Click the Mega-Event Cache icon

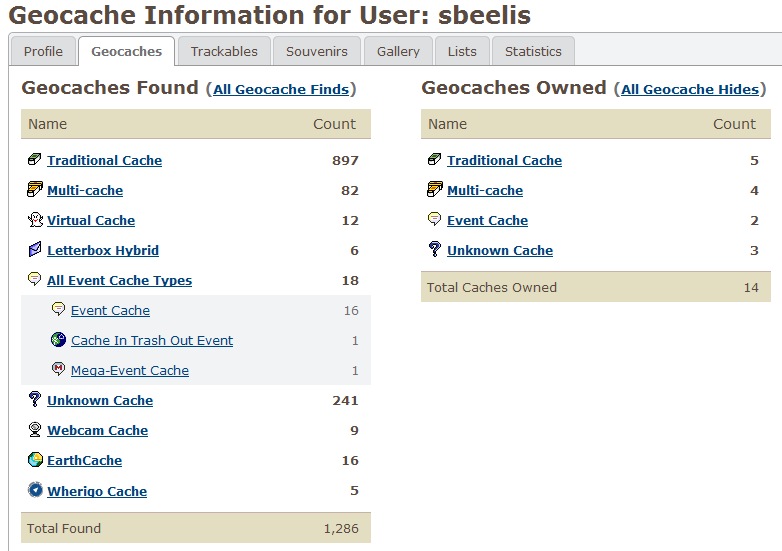click(58, 369)
